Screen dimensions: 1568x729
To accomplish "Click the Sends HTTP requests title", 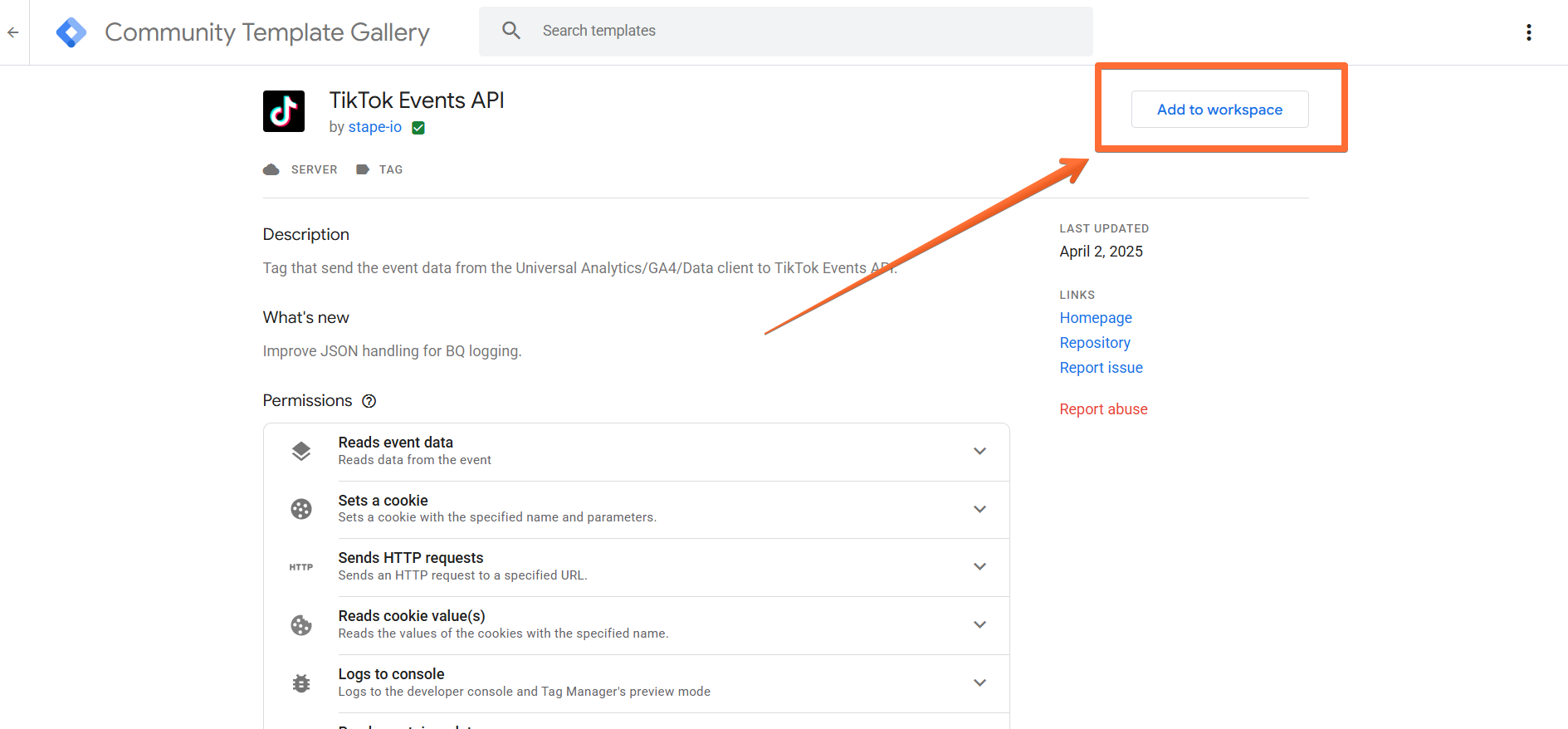I will 411,558.
